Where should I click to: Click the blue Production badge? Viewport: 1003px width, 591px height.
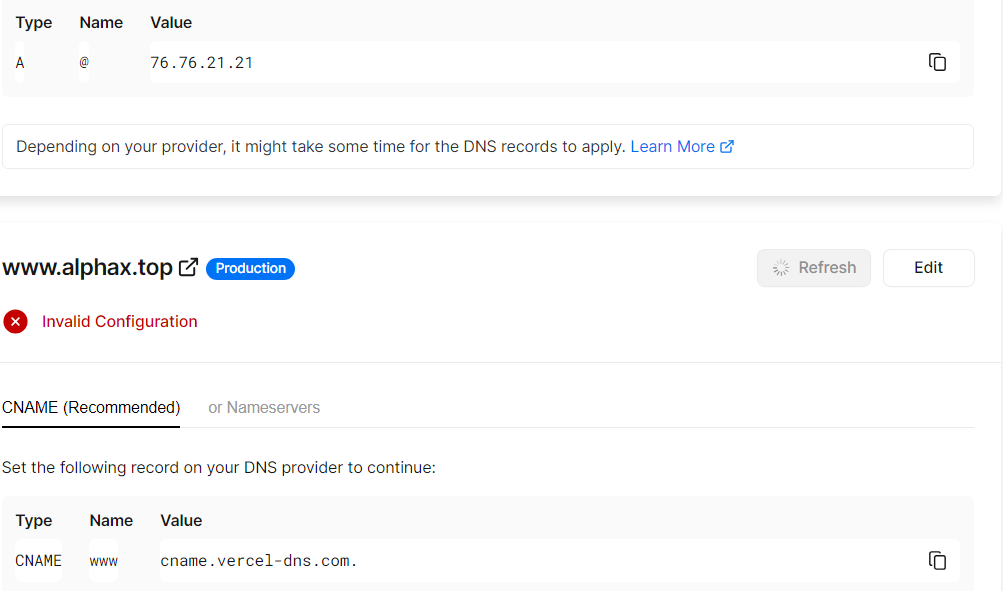[x=250, y=268]
